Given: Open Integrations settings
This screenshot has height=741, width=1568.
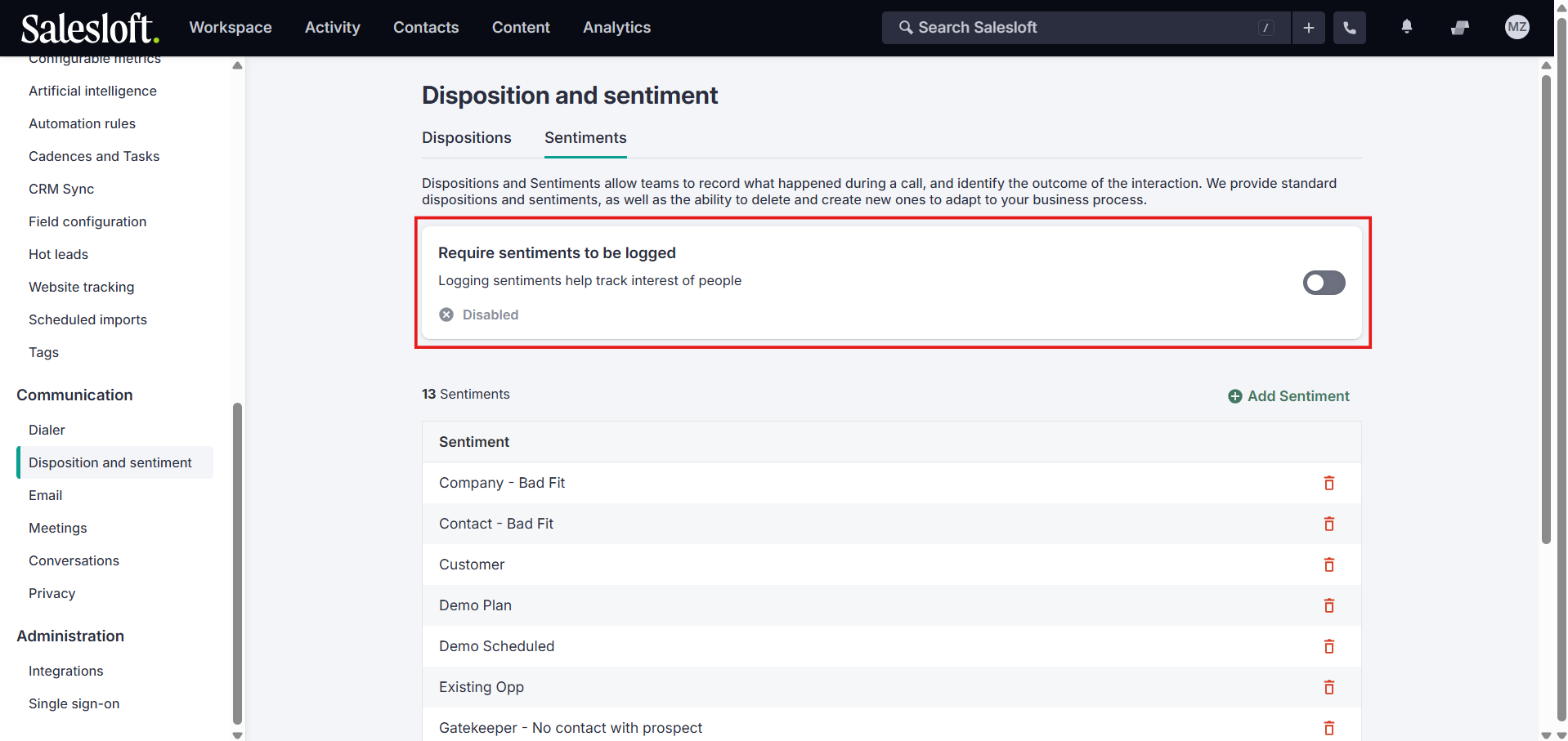Looking at the screenshot, I should [65, 671].
